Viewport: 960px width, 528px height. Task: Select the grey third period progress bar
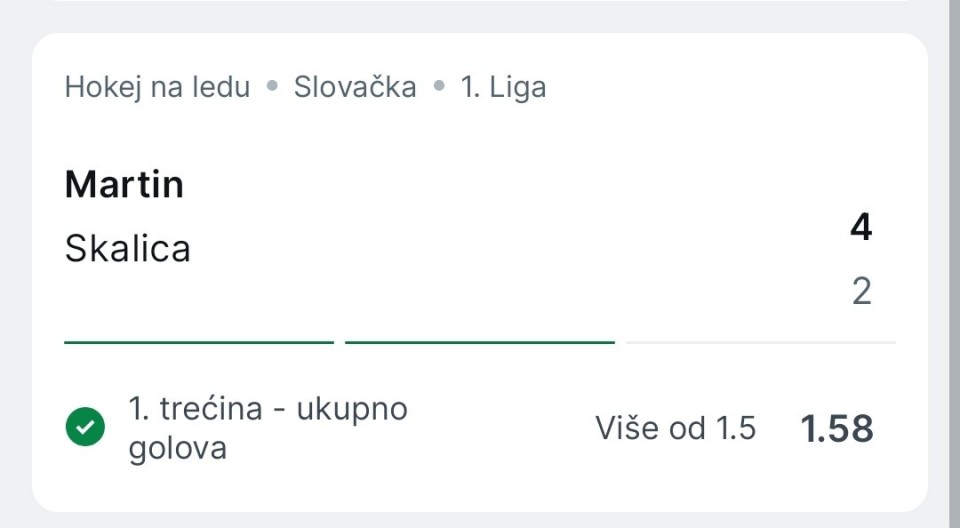760,342
